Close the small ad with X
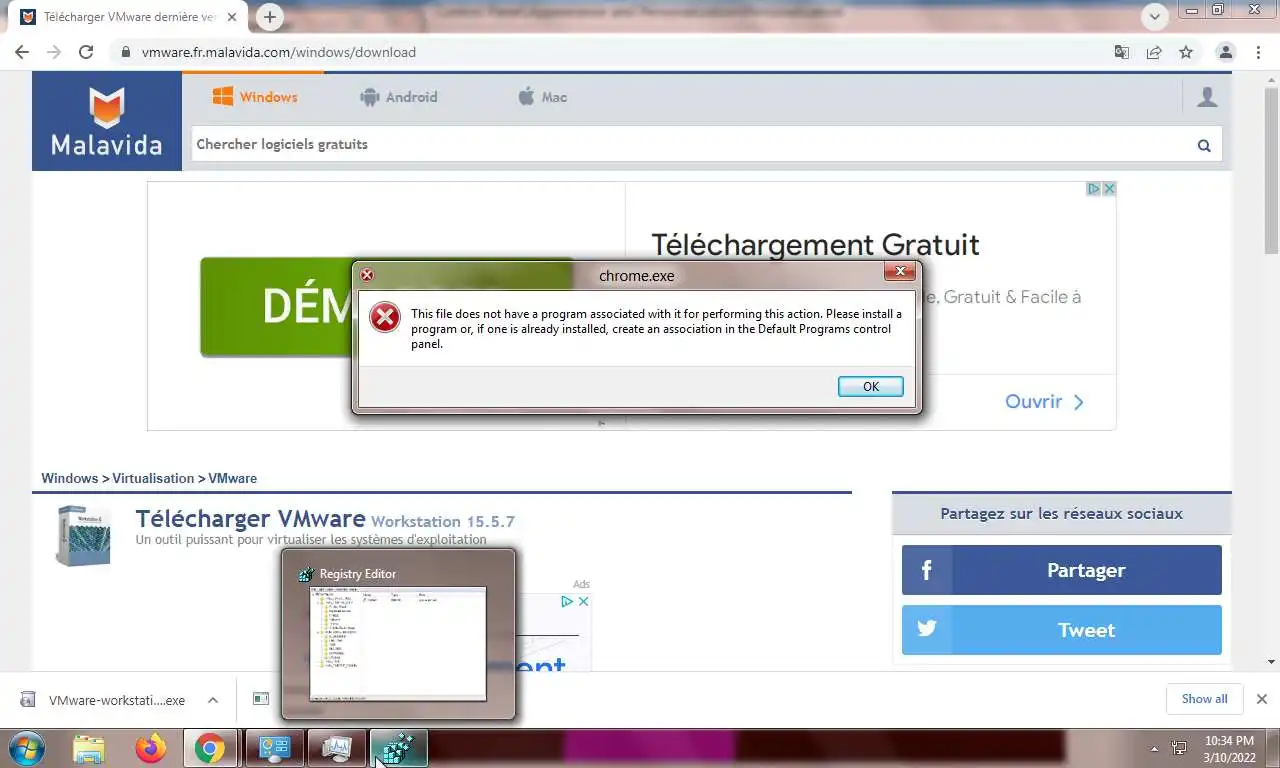 (583, 601)
